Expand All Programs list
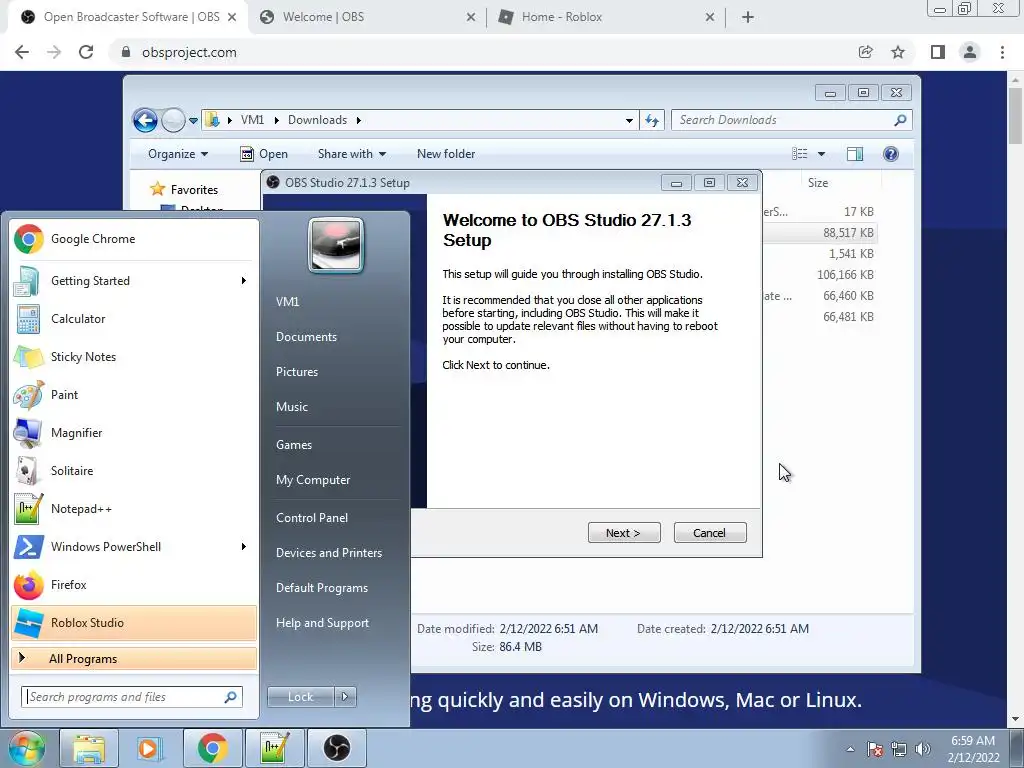 tap(134, 658)
